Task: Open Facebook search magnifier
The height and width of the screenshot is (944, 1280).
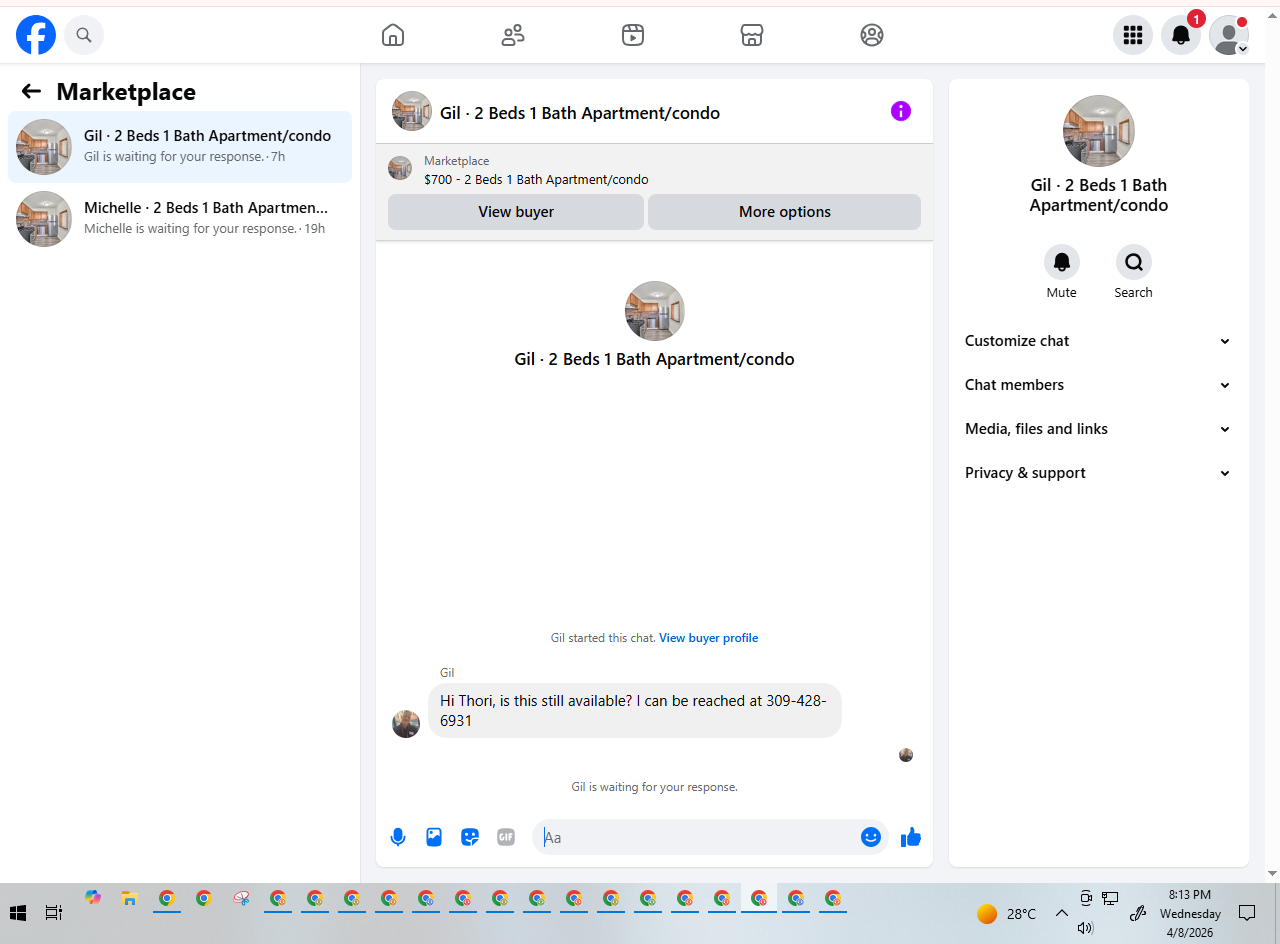Action: 84,35
